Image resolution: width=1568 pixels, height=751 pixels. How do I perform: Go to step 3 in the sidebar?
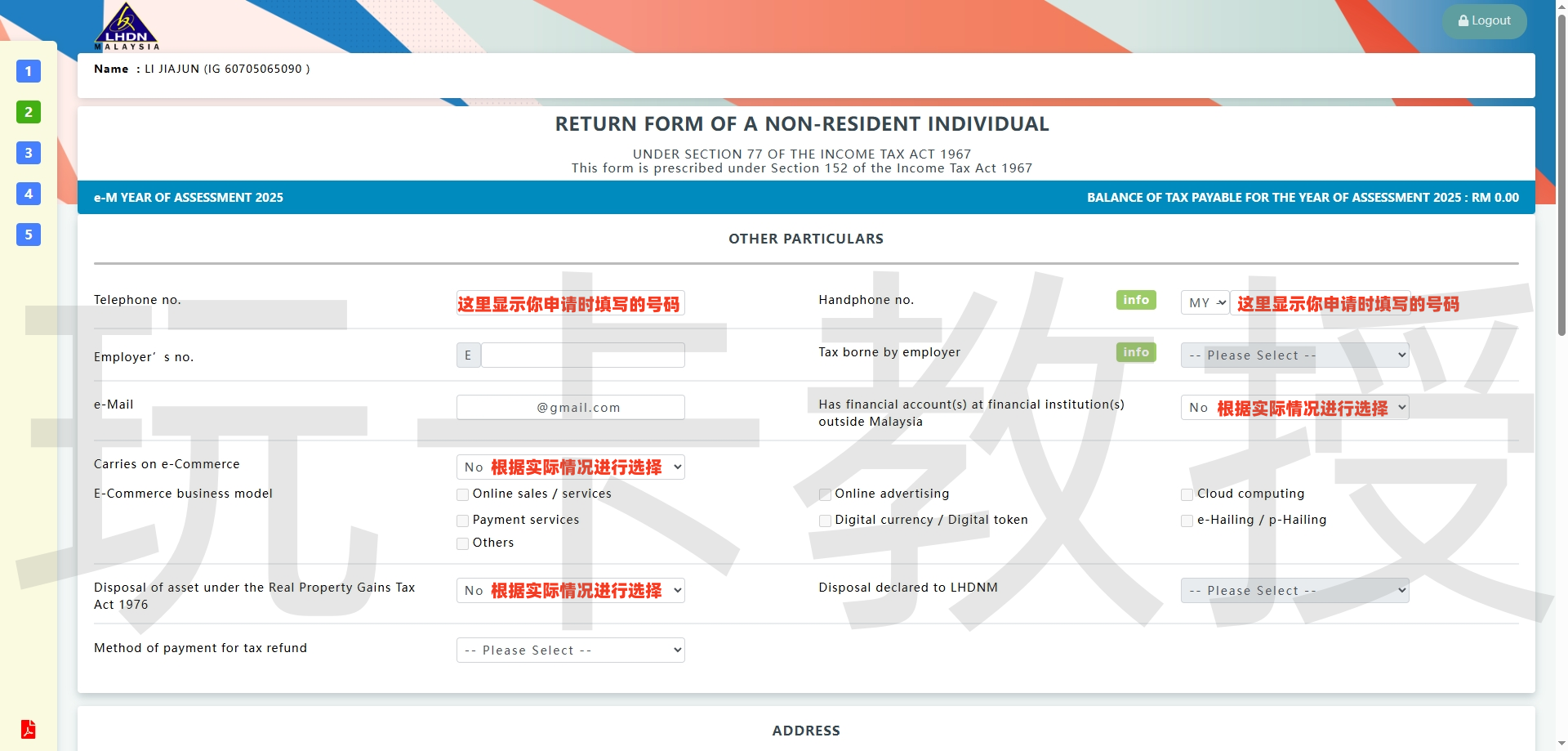[29, 153]
